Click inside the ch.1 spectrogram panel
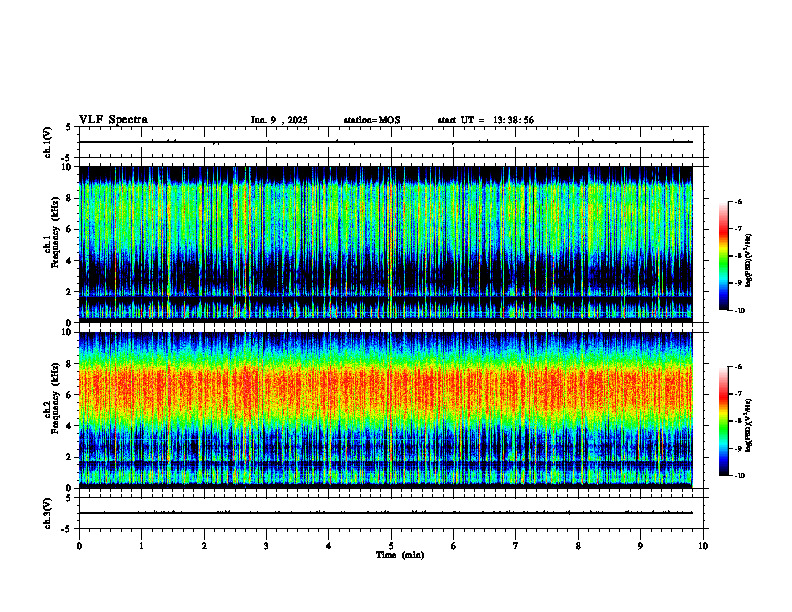 click(x=386, y=244)
